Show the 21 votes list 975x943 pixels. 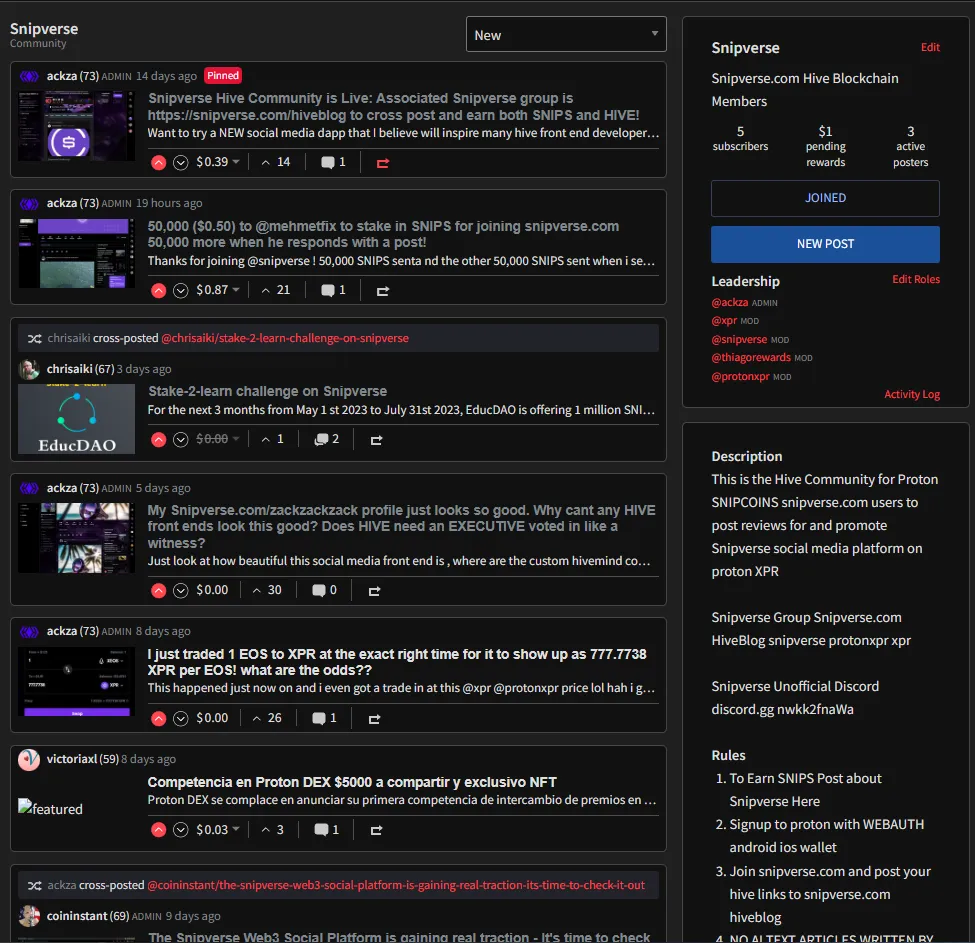pyautogui.click(x=275, y=290)
